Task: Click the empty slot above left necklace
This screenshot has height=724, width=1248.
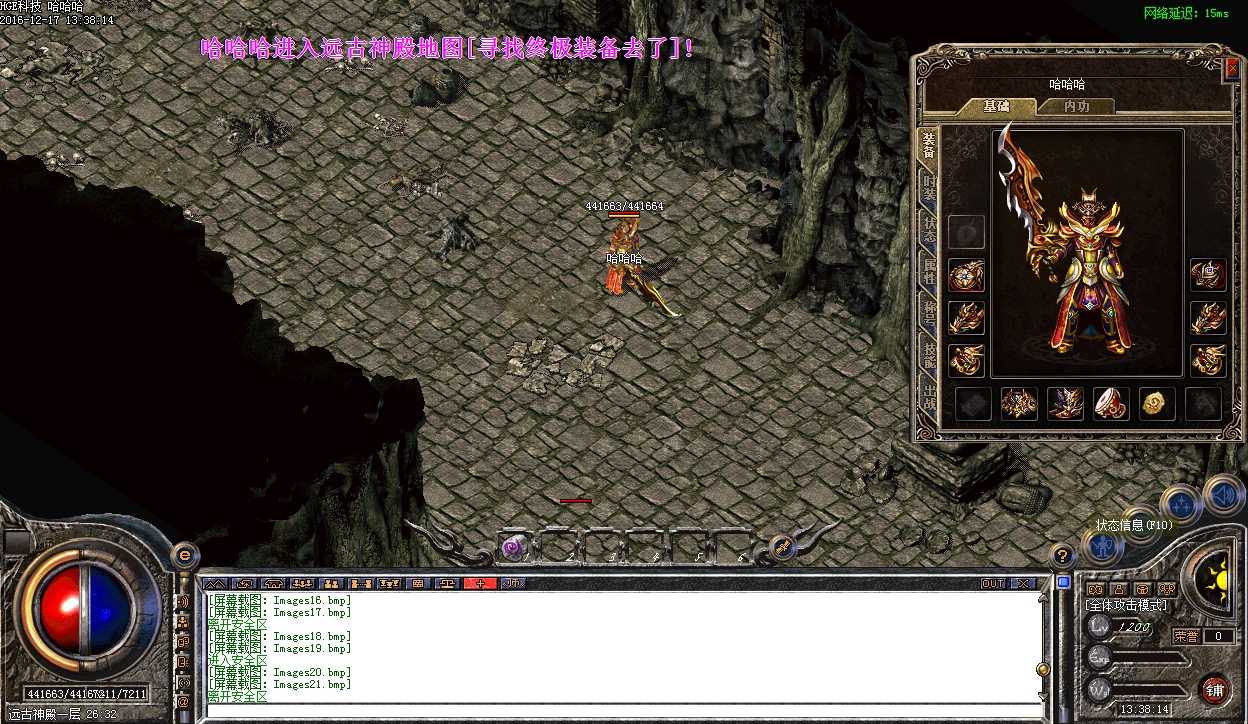Action: point(966,232)
